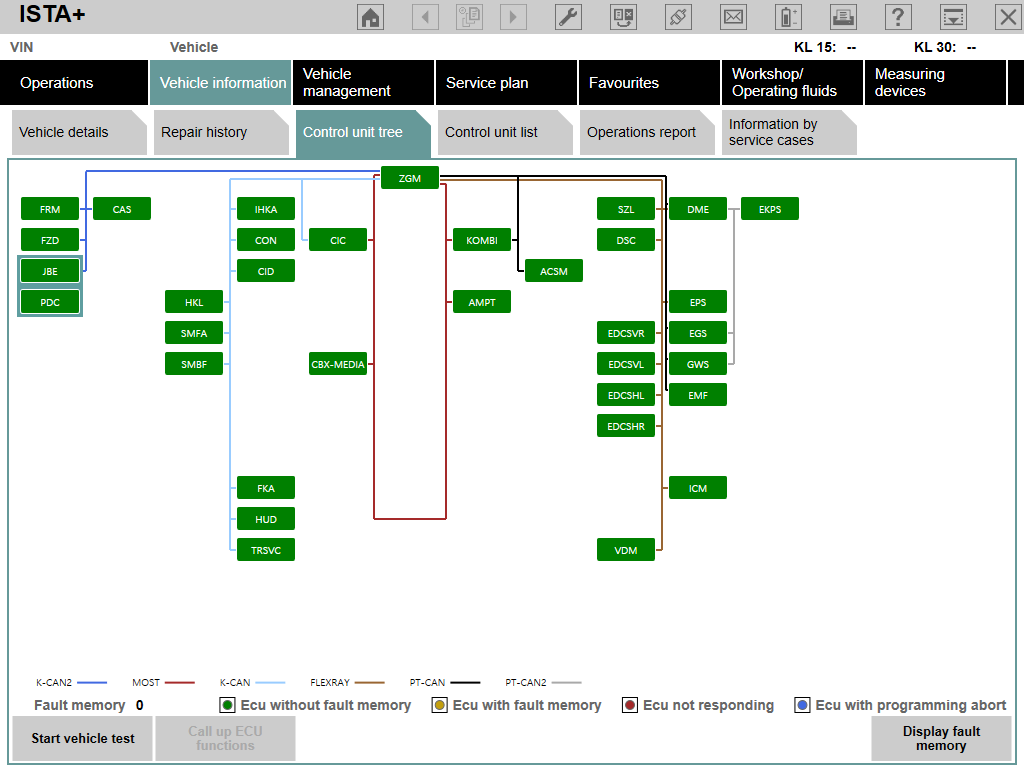Select the JBE control unit

pyautogui.click(x=50, y=271)
